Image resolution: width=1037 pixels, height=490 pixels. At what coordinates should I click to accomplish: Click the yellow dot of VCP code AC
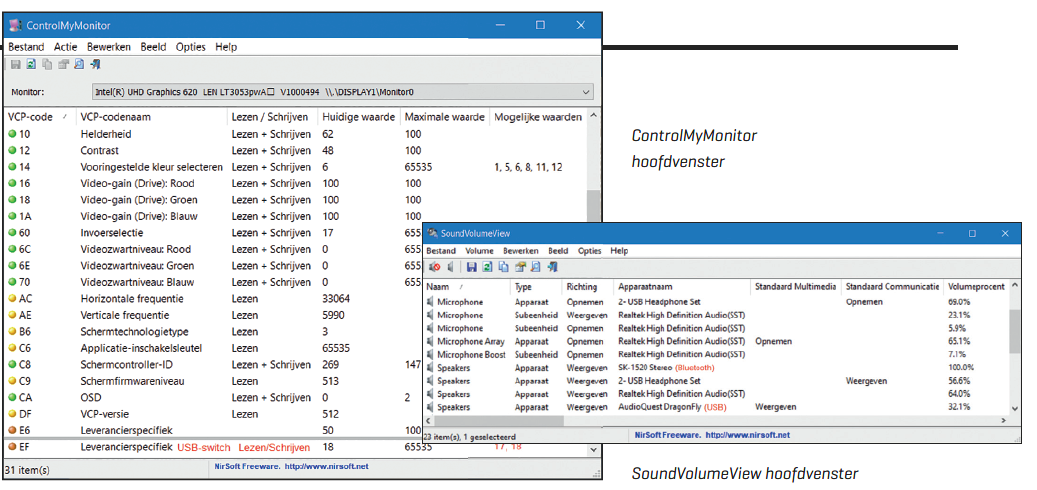pos(12,299)
